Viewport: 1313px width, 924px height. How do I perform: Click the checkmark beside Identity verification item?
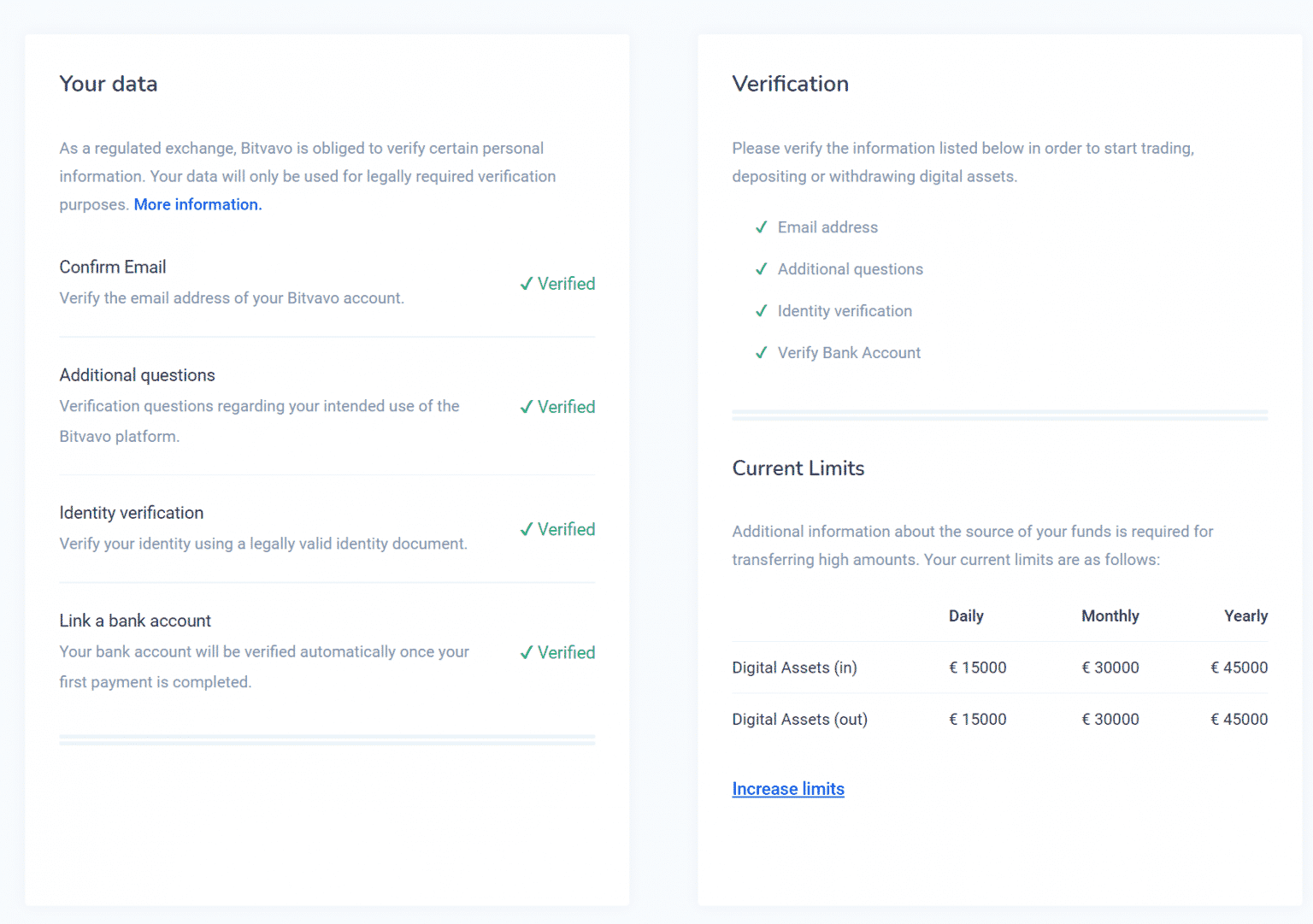click(x=761, y=310)
